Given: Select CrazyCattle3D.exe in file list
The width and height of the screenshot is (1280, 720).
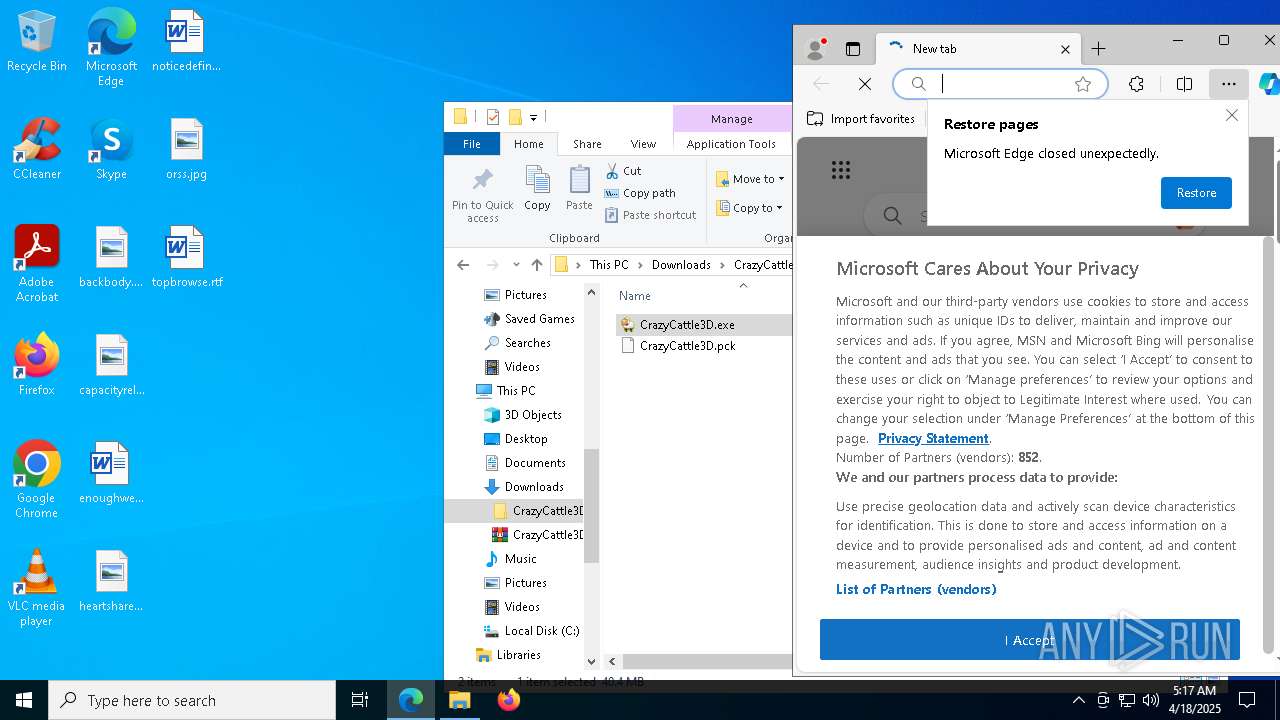Looking at the screenshot, I should pos(704,325).
